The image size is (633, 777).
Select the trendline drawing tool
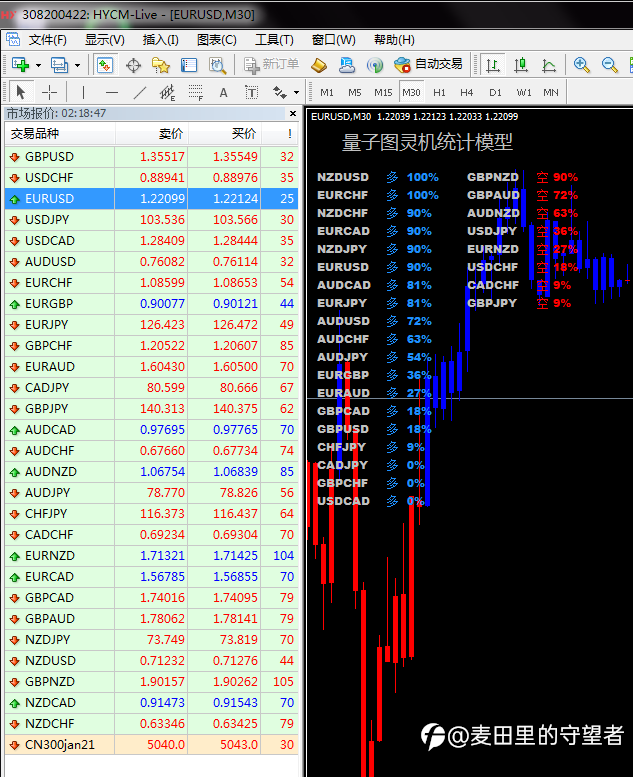(140, 92)
